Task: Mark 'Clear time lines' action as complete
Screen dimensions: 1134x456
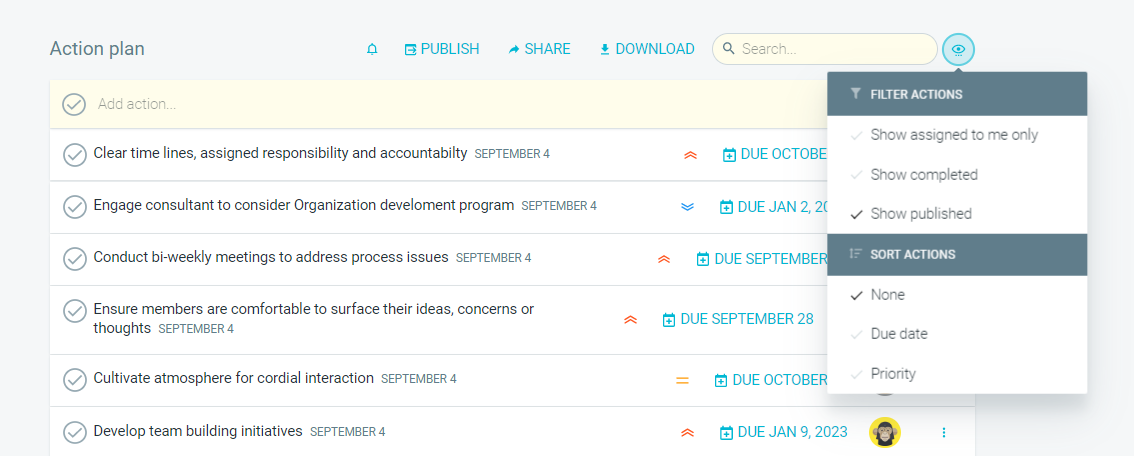Action: pos(74,155)
